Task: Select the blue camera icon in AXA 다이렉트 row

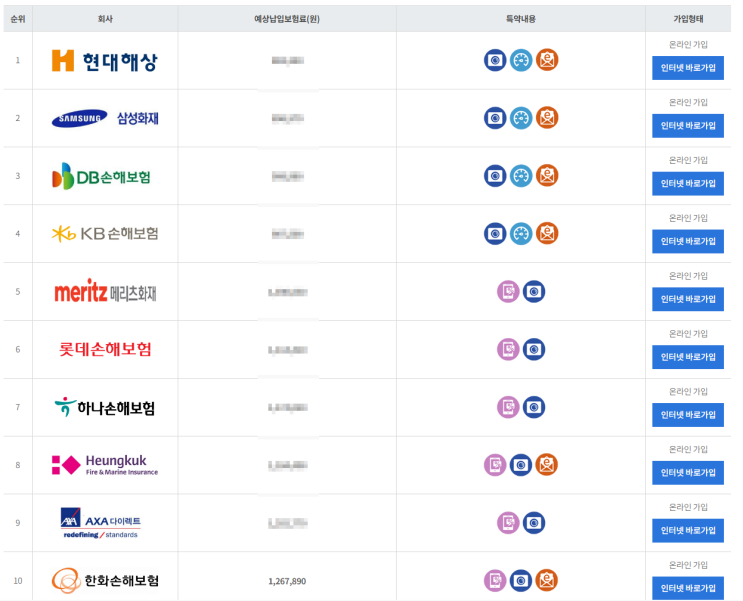Action: click(x=534, y=523)
